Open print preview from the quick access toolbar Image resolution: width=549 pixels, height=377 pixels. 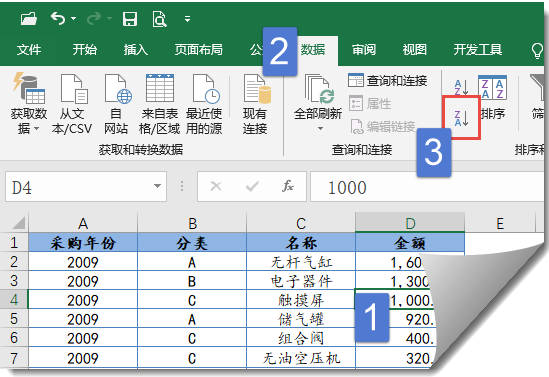[159, 19]
